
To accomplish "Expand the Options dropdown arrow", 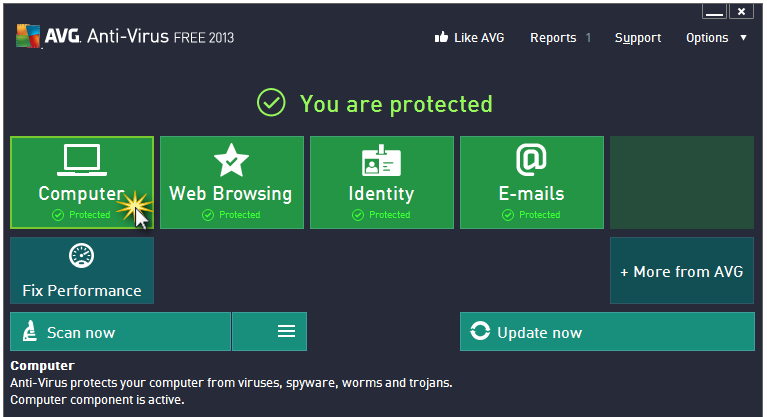I will [743, 38].
